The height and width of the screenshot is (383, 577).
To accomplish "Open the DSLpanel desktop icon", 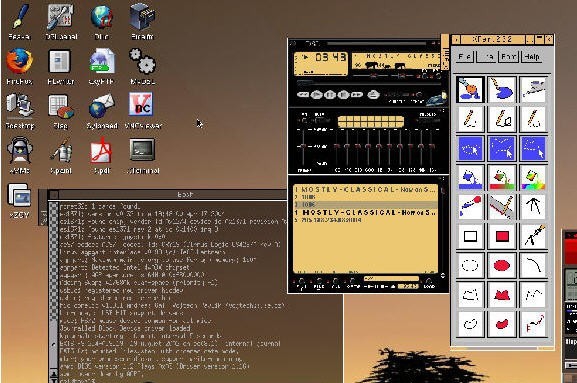I will pyautogui.click(x=61, y=21).
